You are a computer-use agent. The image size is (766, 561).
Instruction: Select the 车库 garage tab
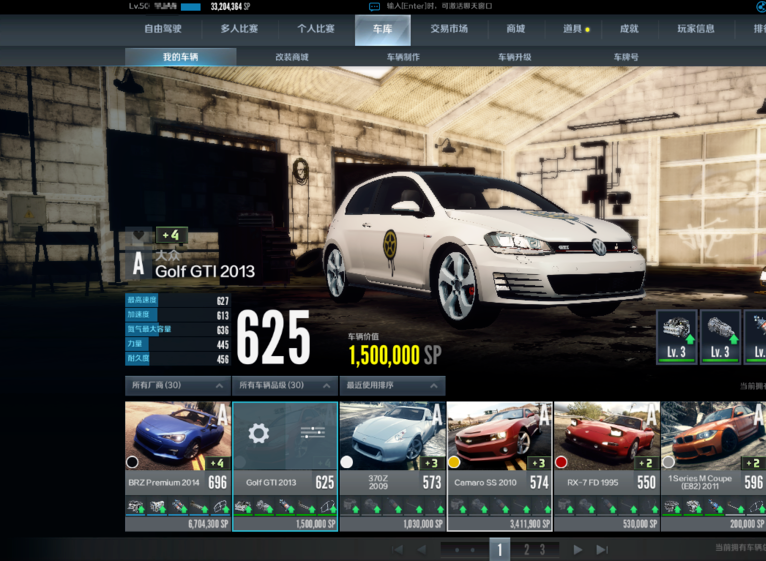point(383,30)
